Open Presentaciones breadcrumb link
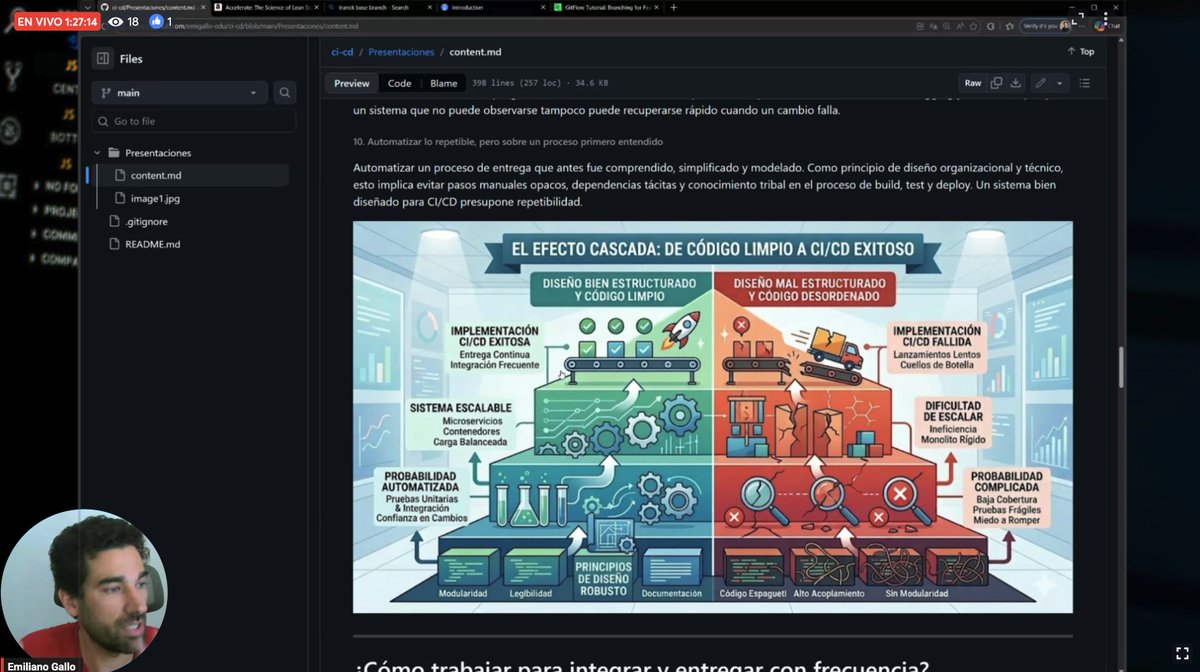This screenshot has width=1200, height=672. click(401, 52)
